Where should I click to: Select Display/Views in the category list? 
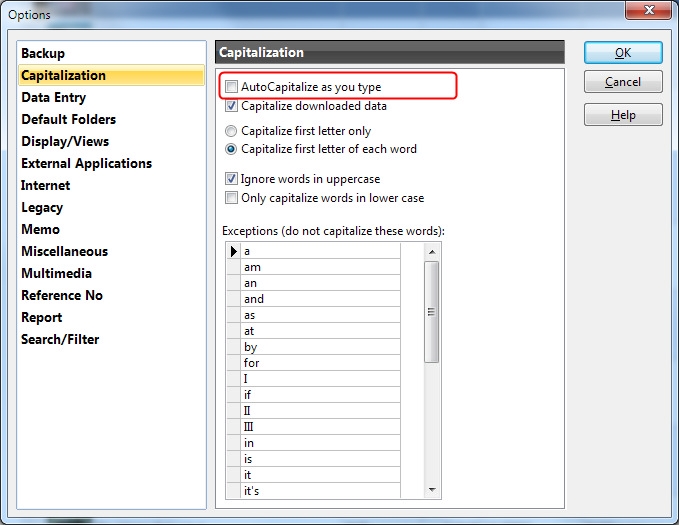click(65, 141)
